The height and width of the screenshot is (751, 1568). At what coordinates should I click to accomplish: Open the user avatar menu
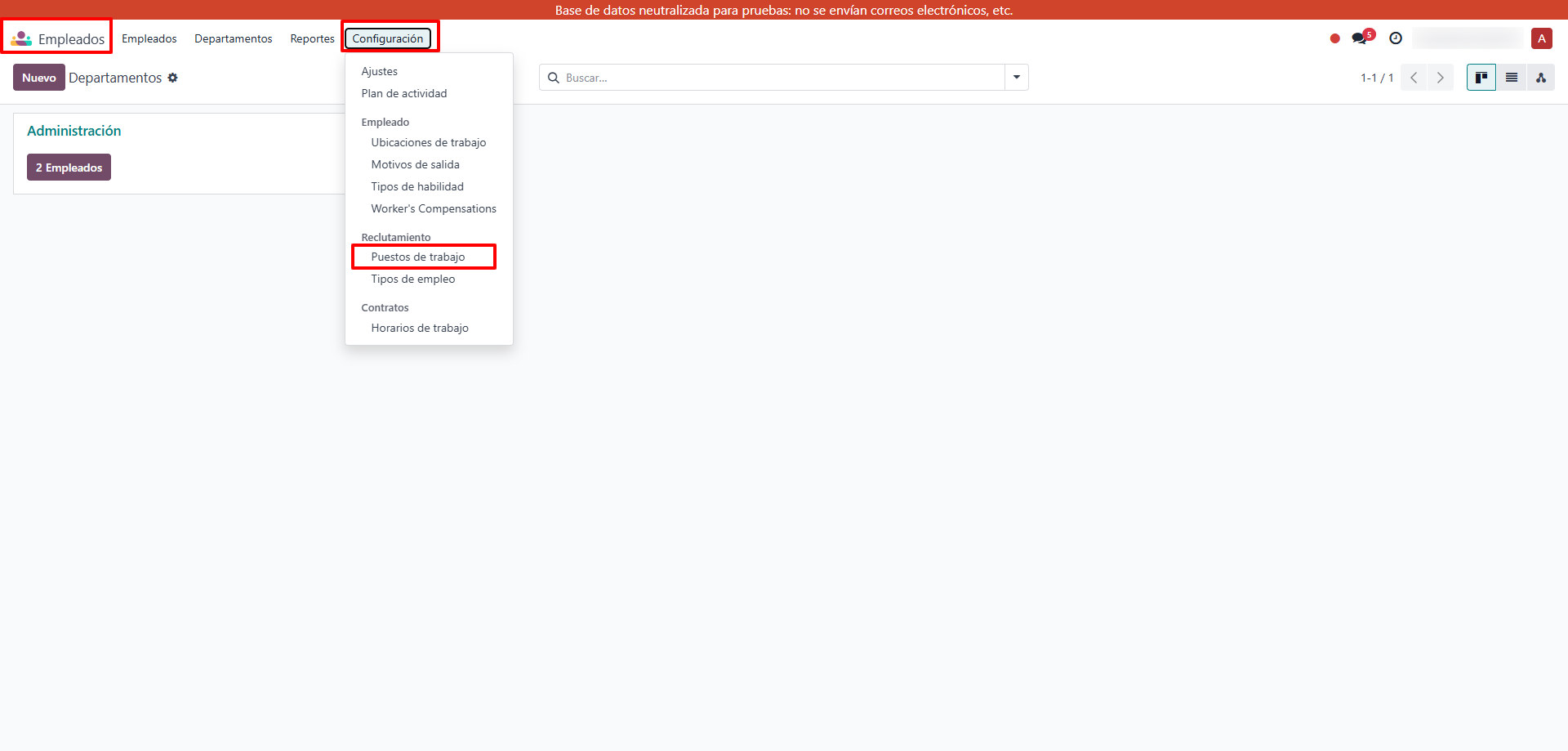(x=1542, y=38)
